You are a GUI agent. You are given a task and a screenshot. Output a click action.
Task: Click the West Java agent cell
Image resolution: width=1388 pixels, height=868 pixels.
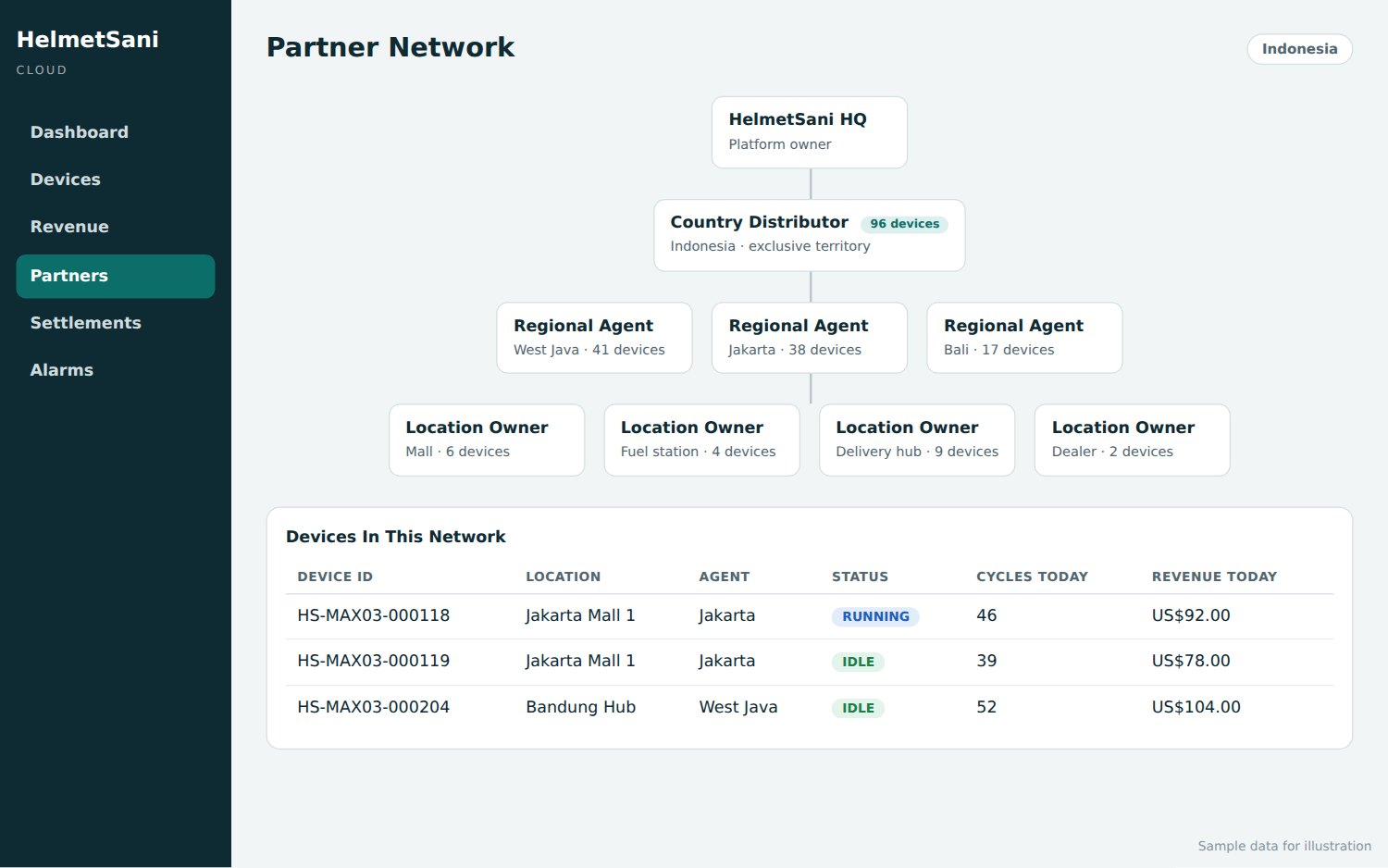(x=737, y=707)
